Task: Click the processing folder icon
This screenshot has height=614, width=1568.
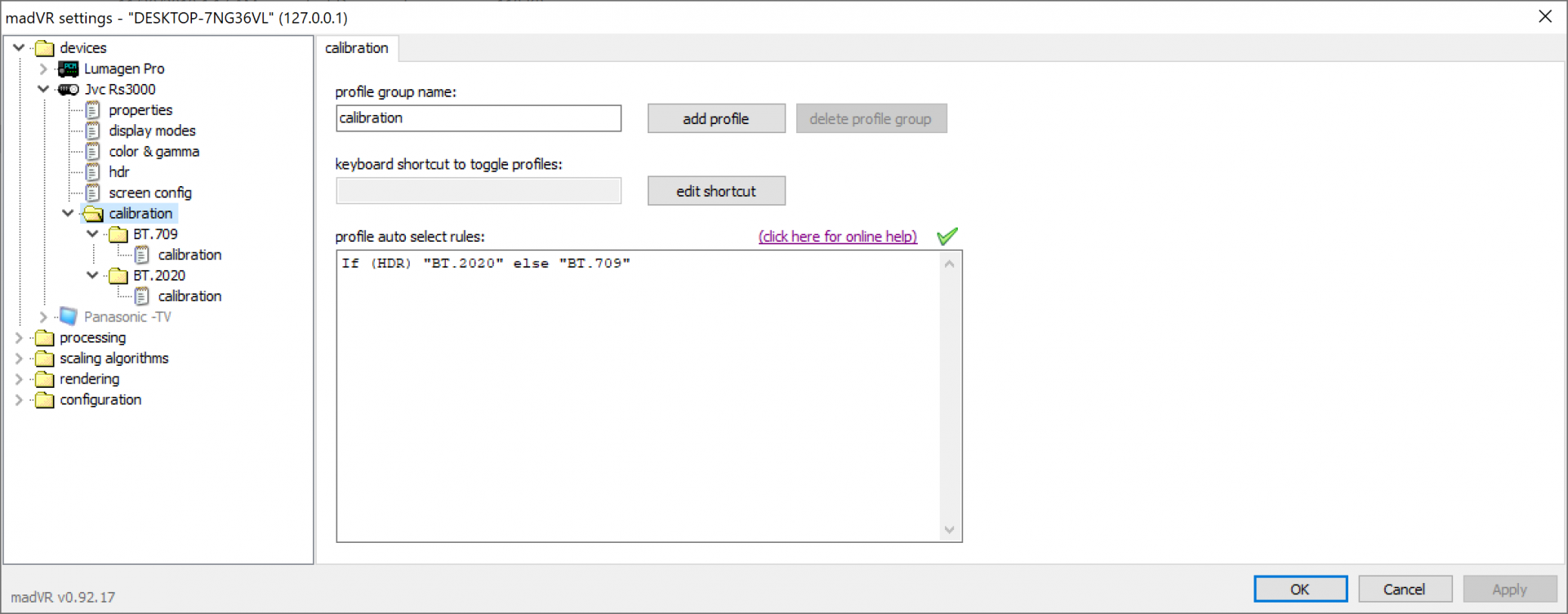Action: coord(45,338)
